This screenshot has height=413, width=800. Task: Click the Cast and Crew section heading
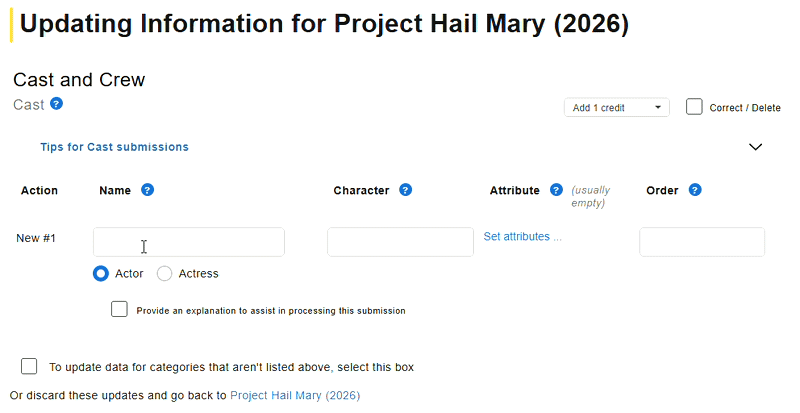[79, 79]
